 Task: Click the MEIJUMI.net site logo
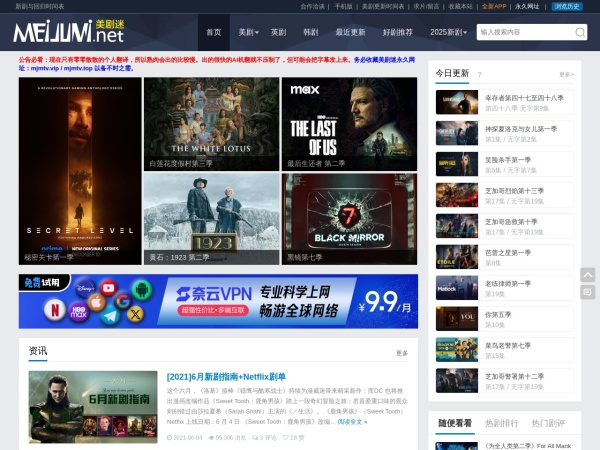[x=69, y=31]
